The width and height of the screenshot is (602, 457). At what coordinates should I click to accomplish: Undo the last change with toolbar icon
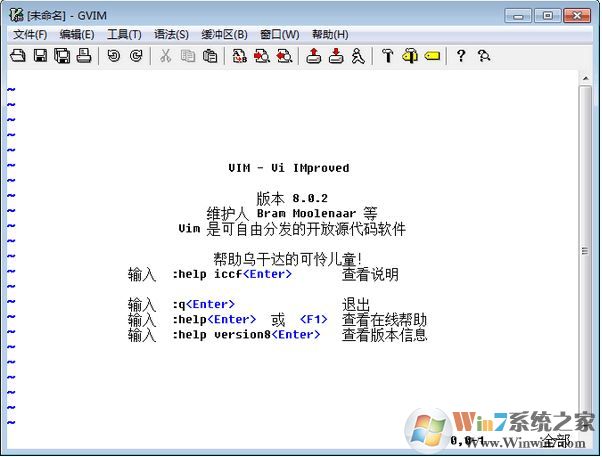pyautogui.click(x=114, y=56)
